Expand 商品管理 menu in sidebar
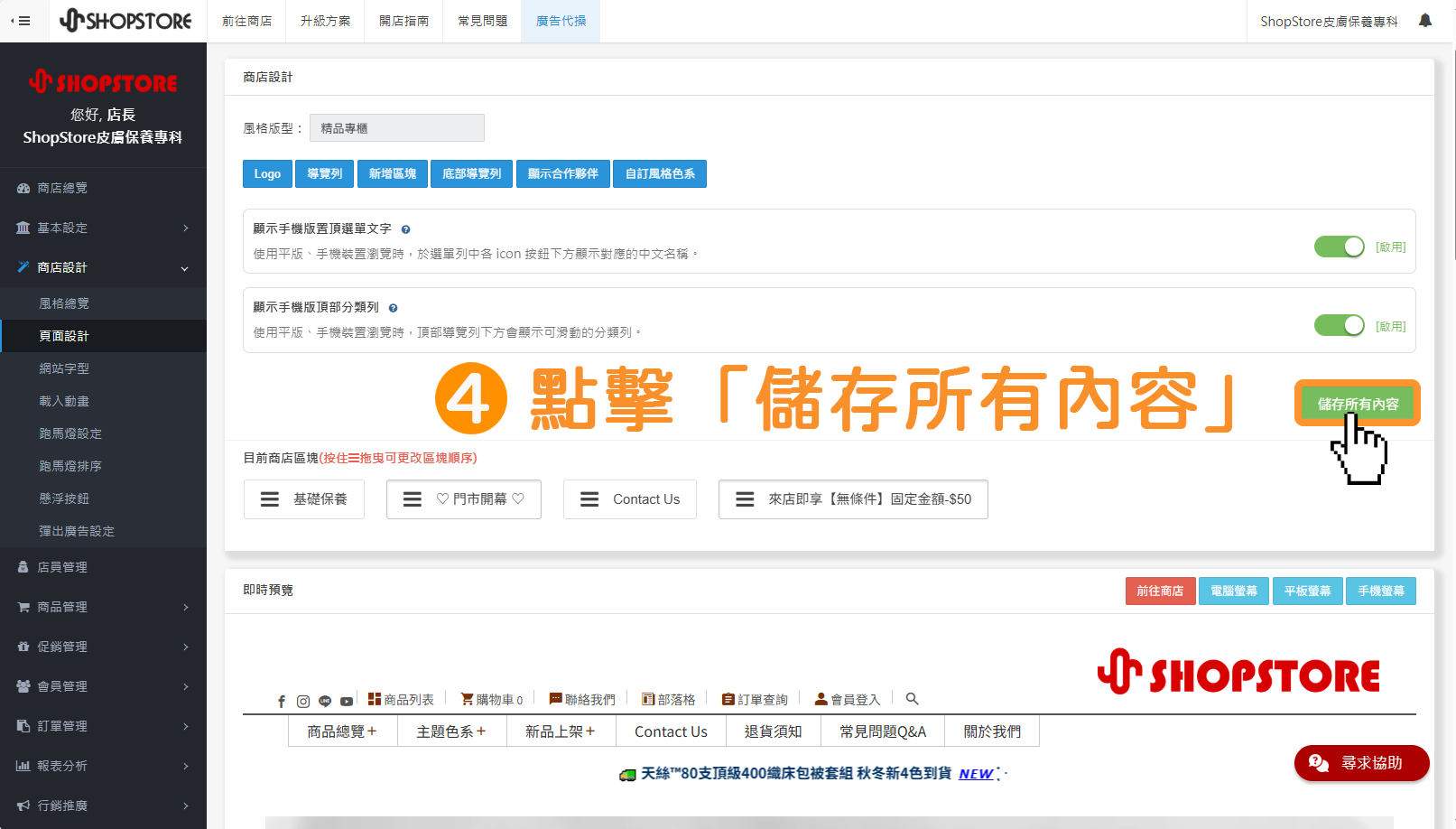This screenshot has height=829, width=1456. [x=103, y=607]
